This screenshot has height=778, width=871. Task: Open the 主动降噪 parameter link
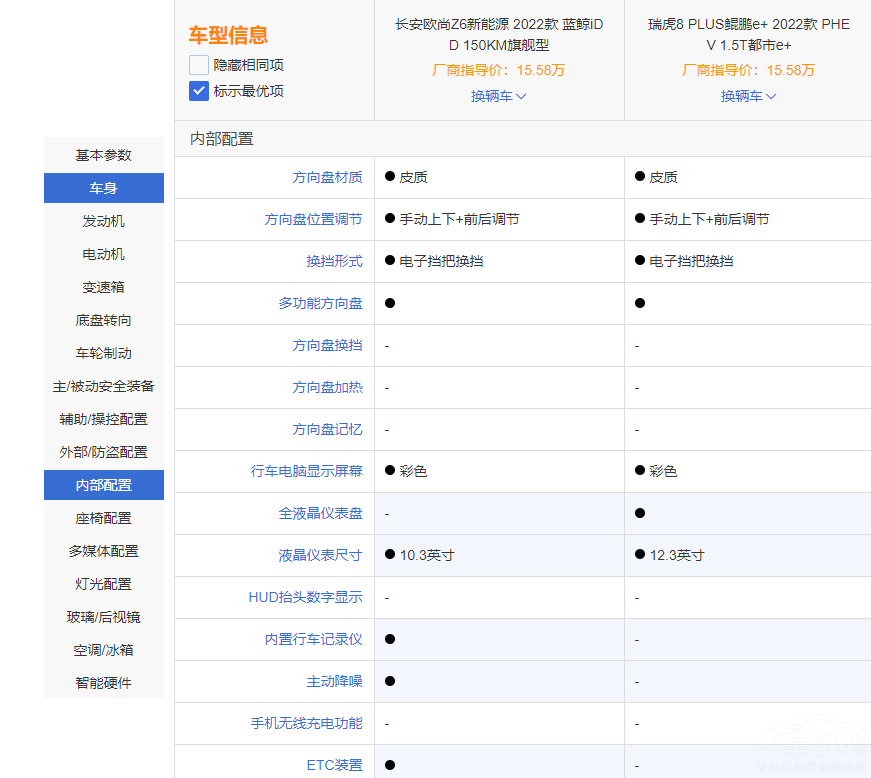click(x=334, y=681)
